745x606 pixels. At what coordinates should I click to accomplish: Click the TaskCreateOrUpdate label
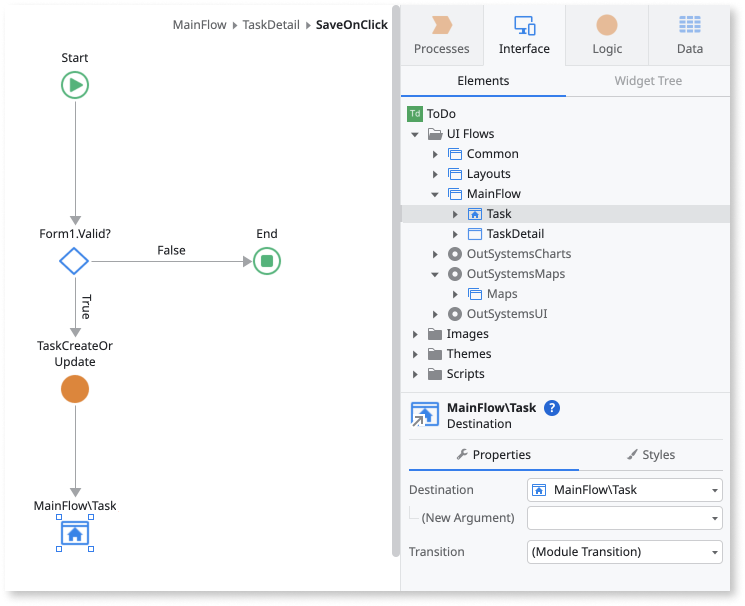pos(75,354)
